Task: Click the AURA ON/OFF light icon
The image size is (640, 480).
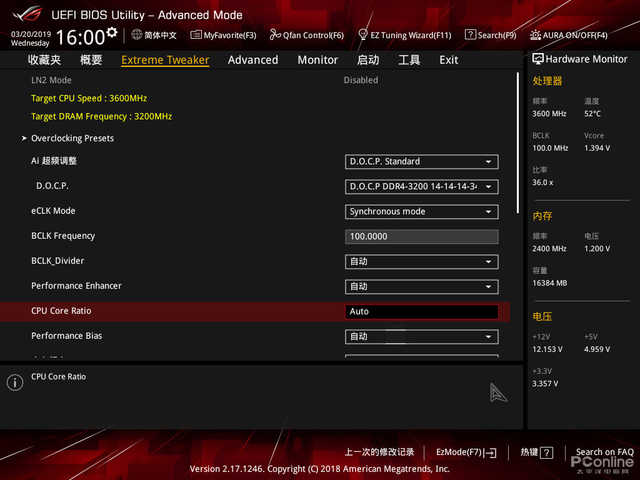Action: point(535,35)
